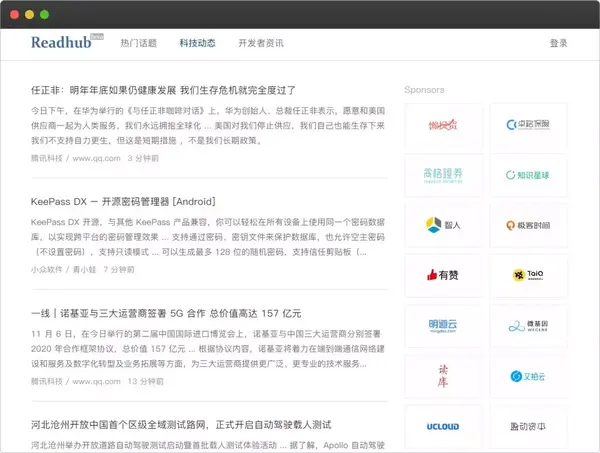600x453 pixels.
Task: Open the 知识星球 sponsor logo
Action: point(528,175)
